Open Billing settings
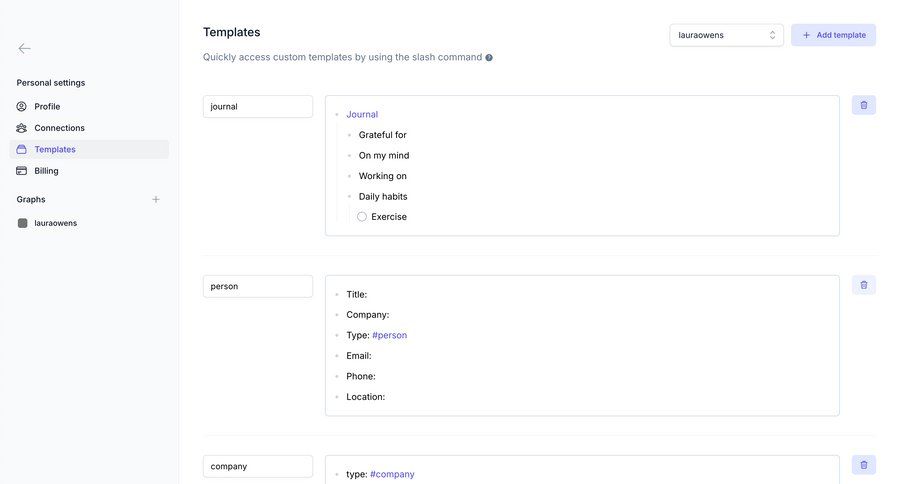900x484 pixels. point(89,171)
